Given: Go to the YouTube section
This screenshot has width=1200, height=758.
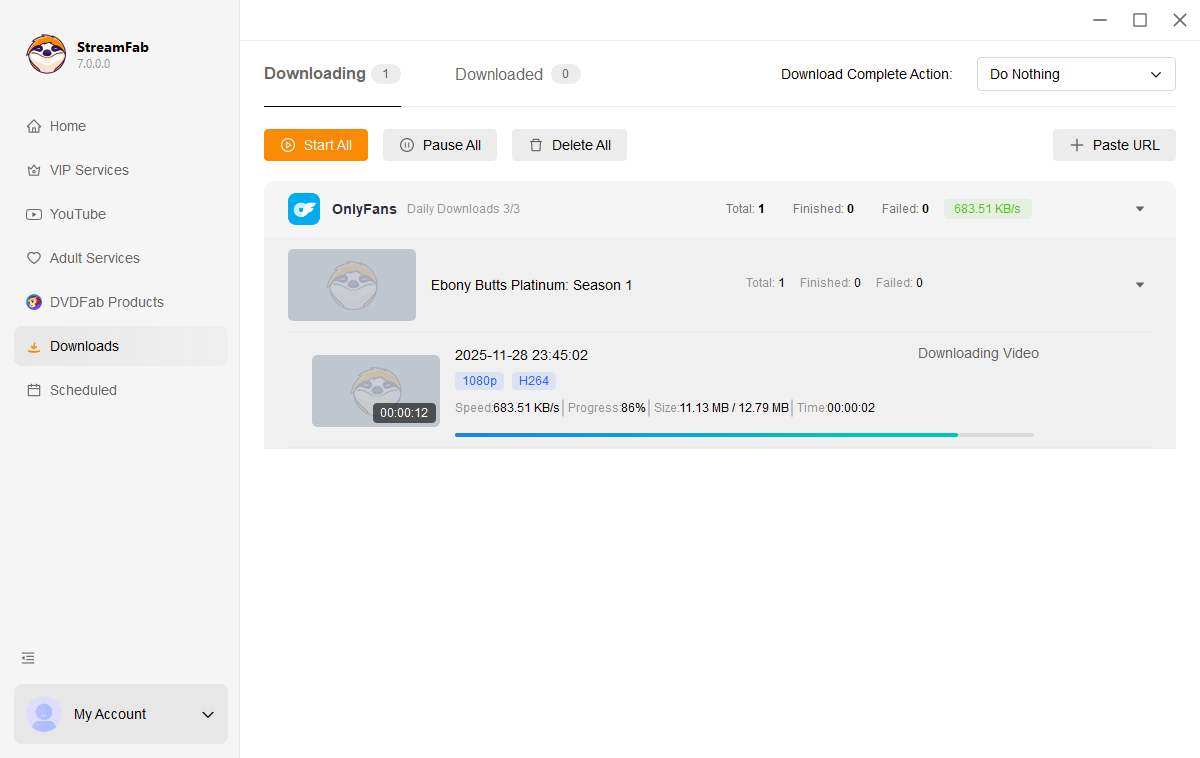Looking at the screenshot, I should pyautogui.click(x=77, y=214).
